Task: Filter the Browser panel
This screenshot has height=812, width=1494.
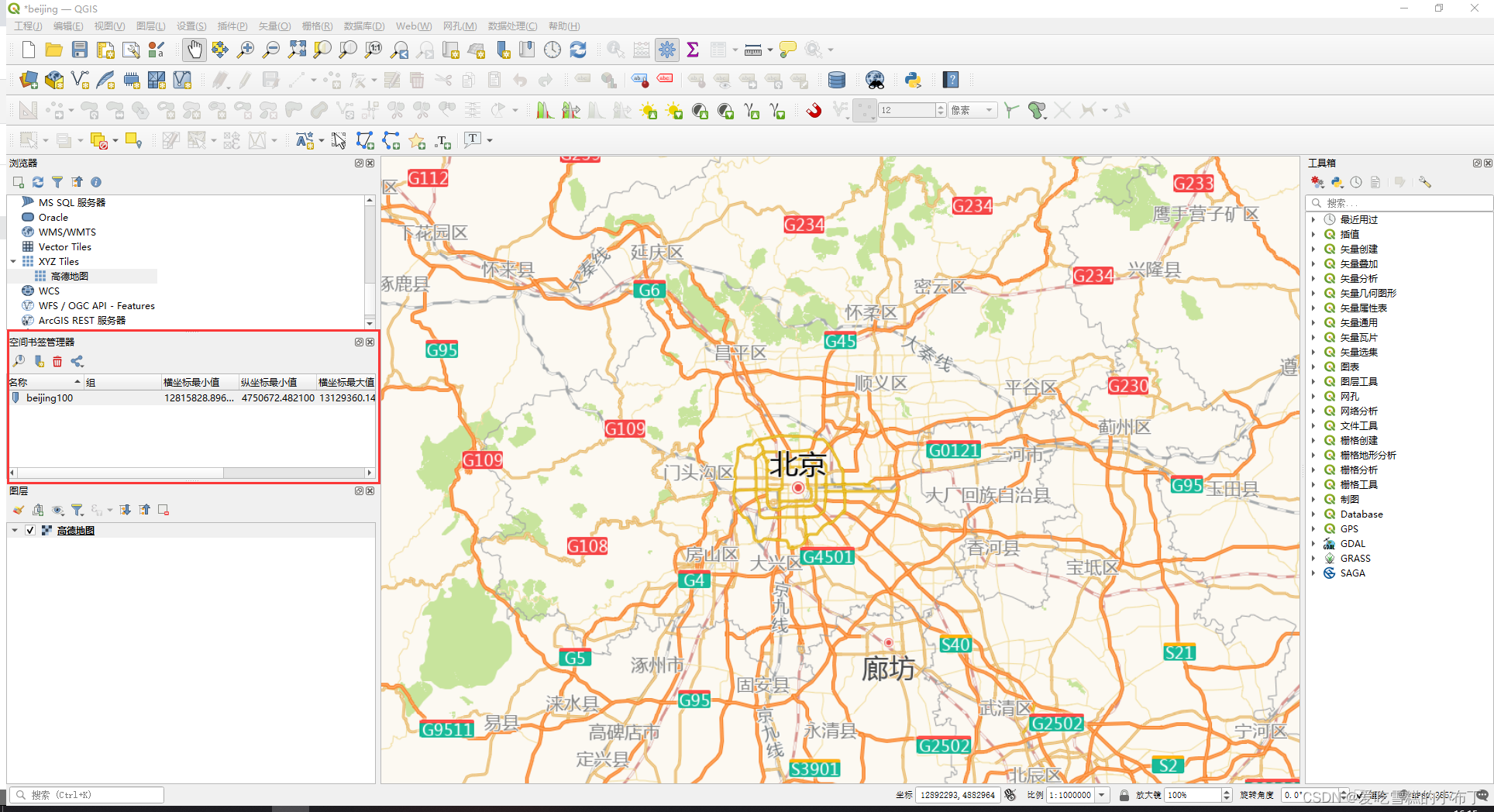Action: point(57,182)
